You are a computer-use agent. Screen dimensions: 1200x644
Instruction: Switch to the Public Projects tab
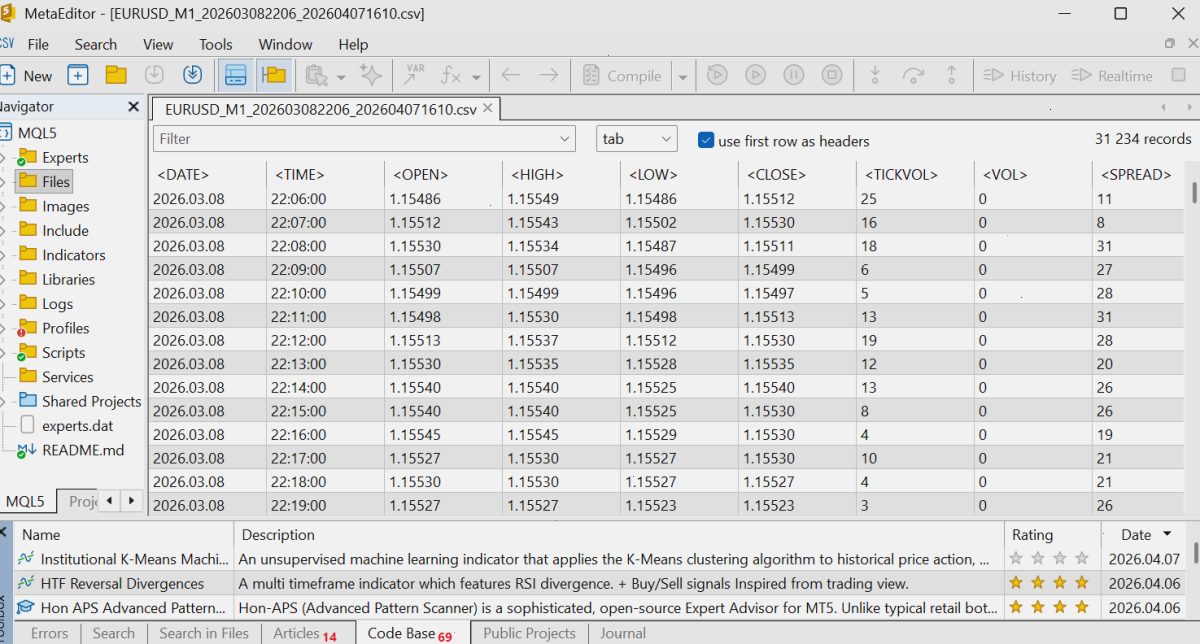tap(529, 633)
